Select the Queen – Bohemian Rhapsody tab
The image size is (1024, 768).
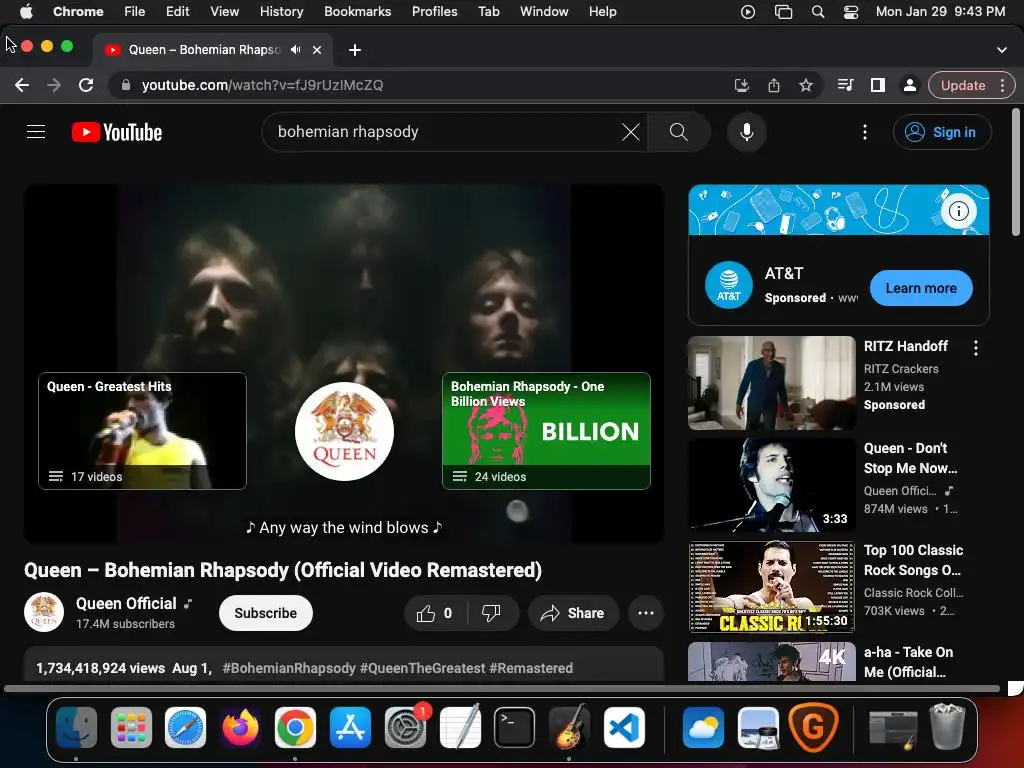pos(204,50)
